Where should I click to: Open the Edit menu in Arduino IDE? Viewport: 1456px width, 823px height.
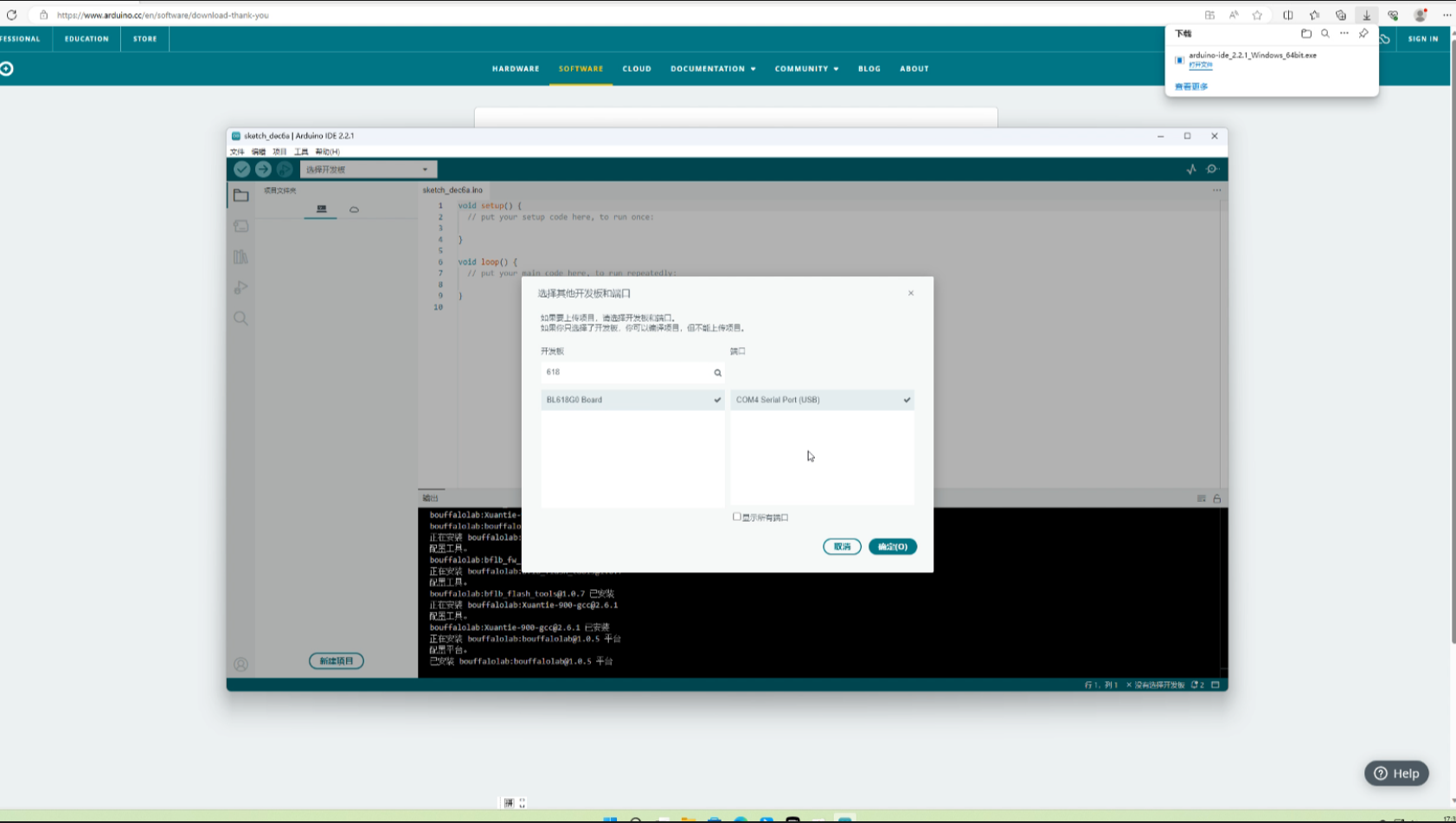point(259,151)
